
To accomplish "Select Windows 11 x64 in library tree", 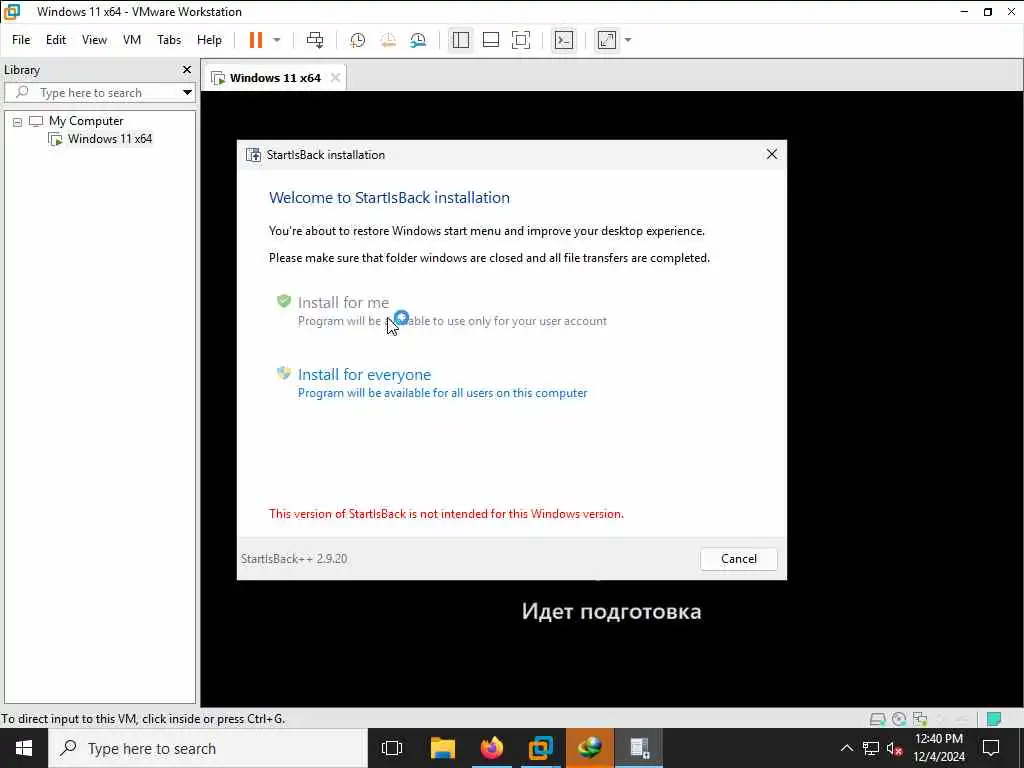I will [110, 138].
